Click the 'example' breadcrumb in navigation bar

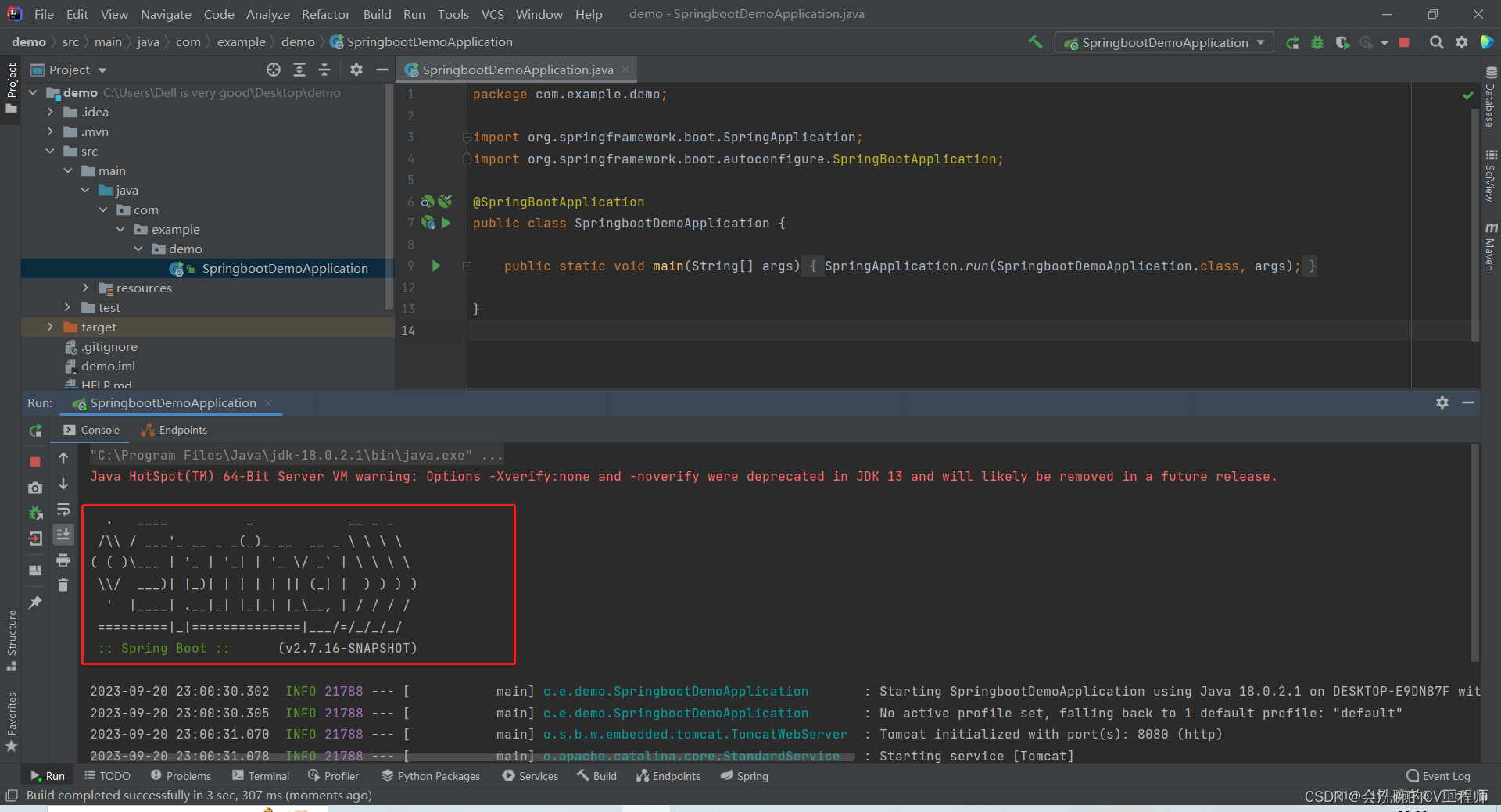pyautogui.click(x=241, y=41)
